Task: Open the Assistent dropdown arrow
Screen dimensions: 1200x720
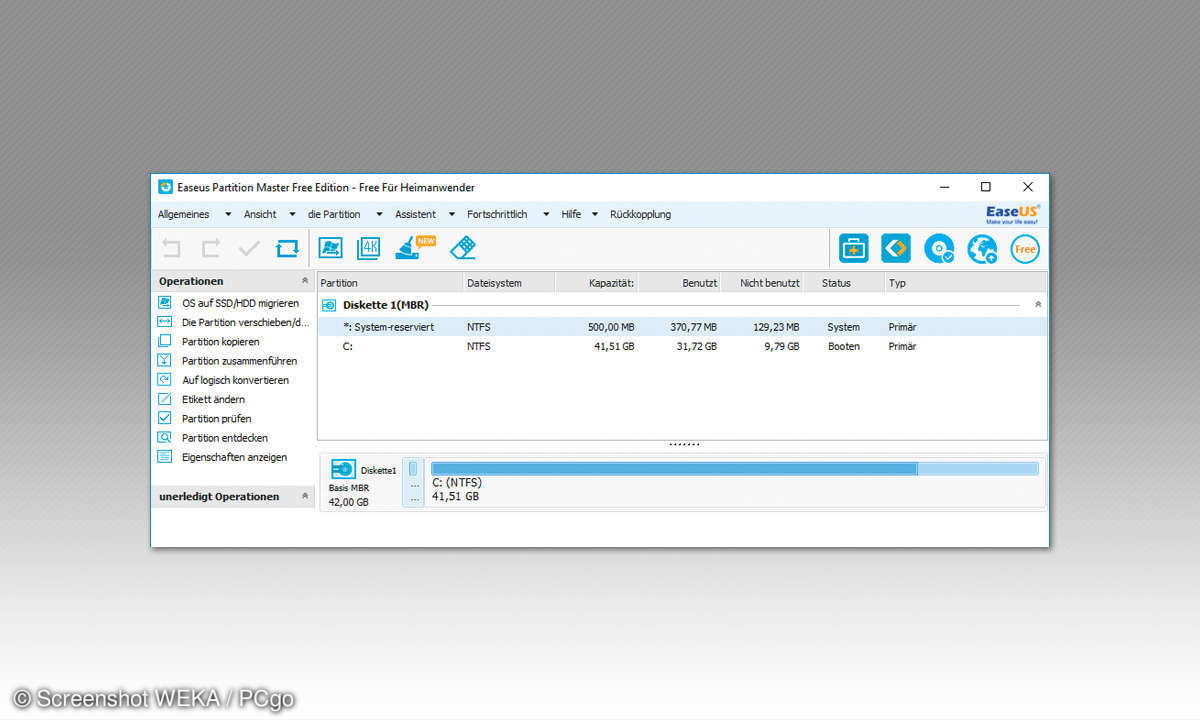Action: [451, 215]
